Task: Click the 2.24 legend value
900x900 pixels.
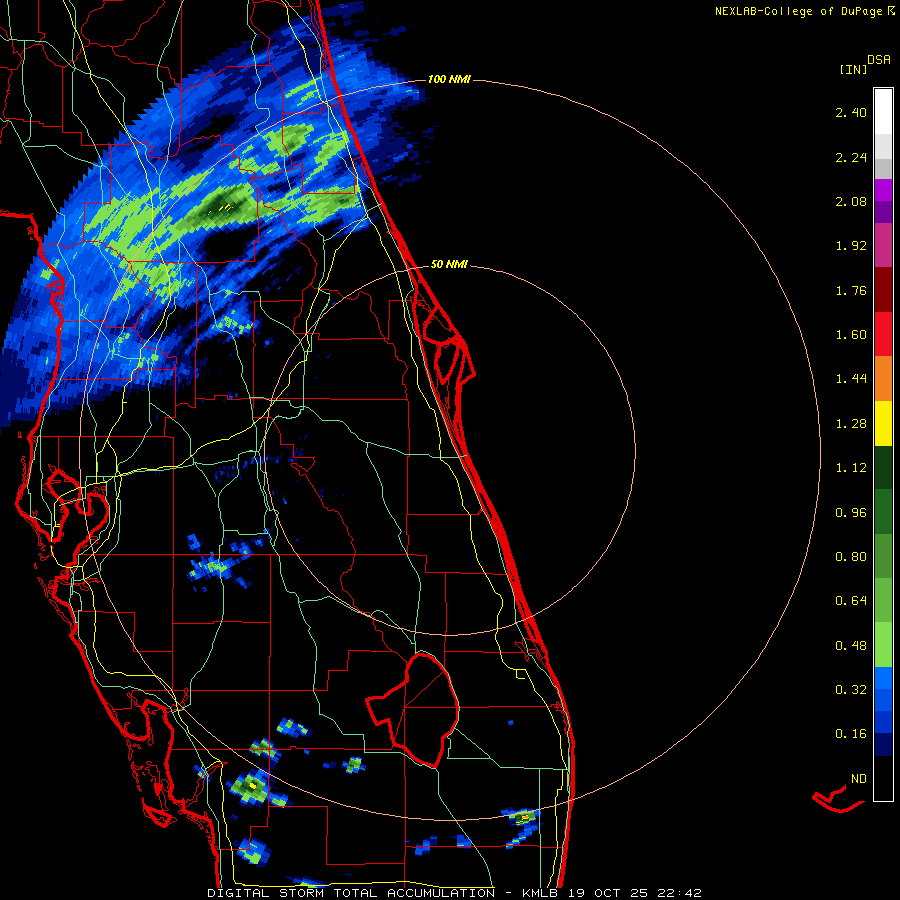Action: [851, 157]
